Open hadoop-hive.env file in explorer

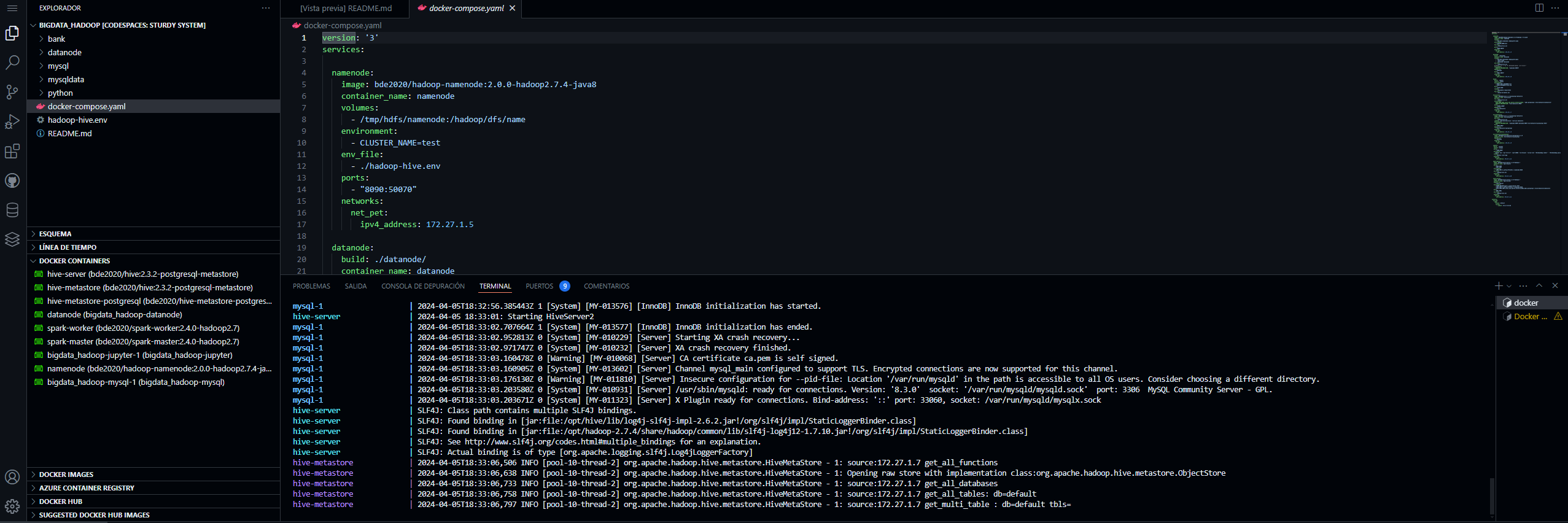click(x=77, y=120)
